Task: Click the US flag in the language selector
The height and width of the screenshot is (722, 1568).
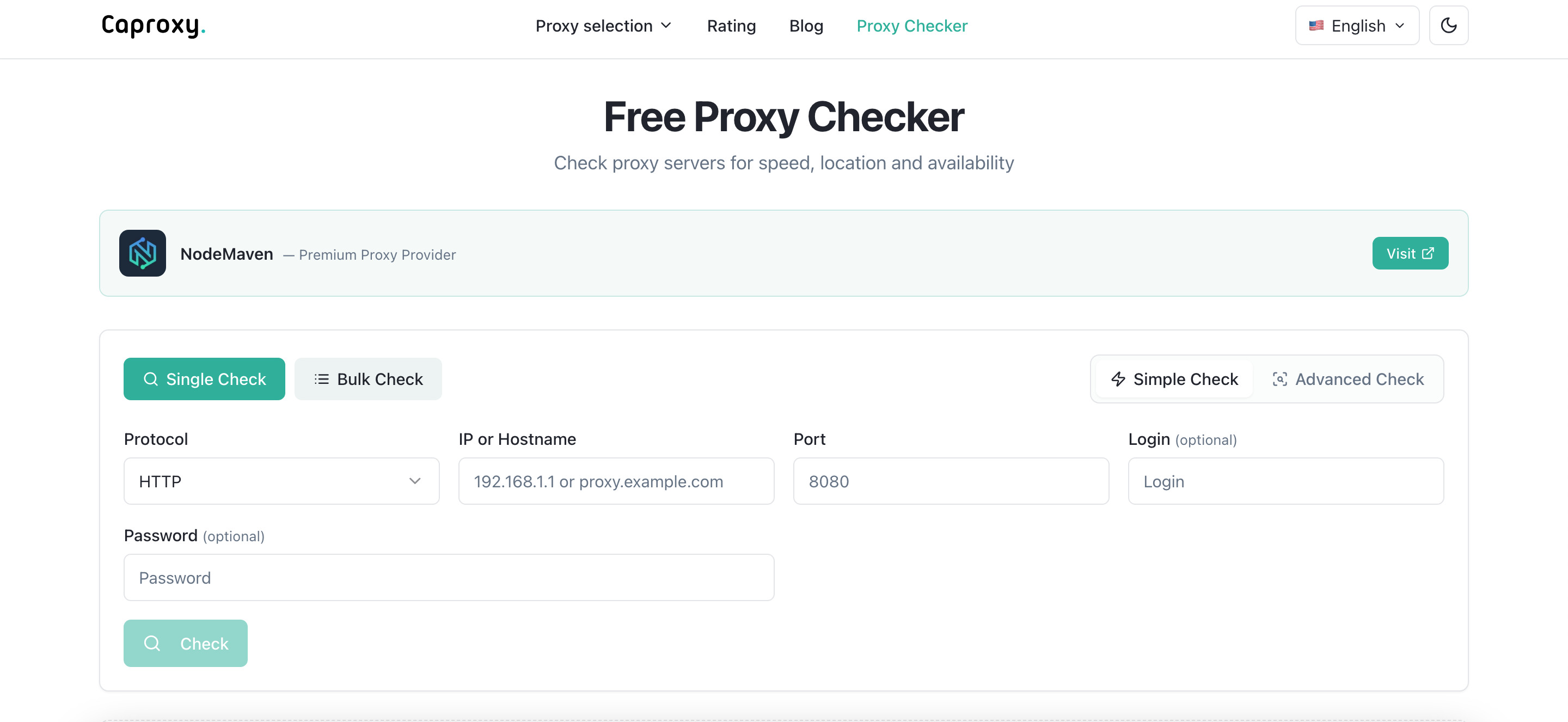Action: pyautogui.click(x=1316, y=25)
